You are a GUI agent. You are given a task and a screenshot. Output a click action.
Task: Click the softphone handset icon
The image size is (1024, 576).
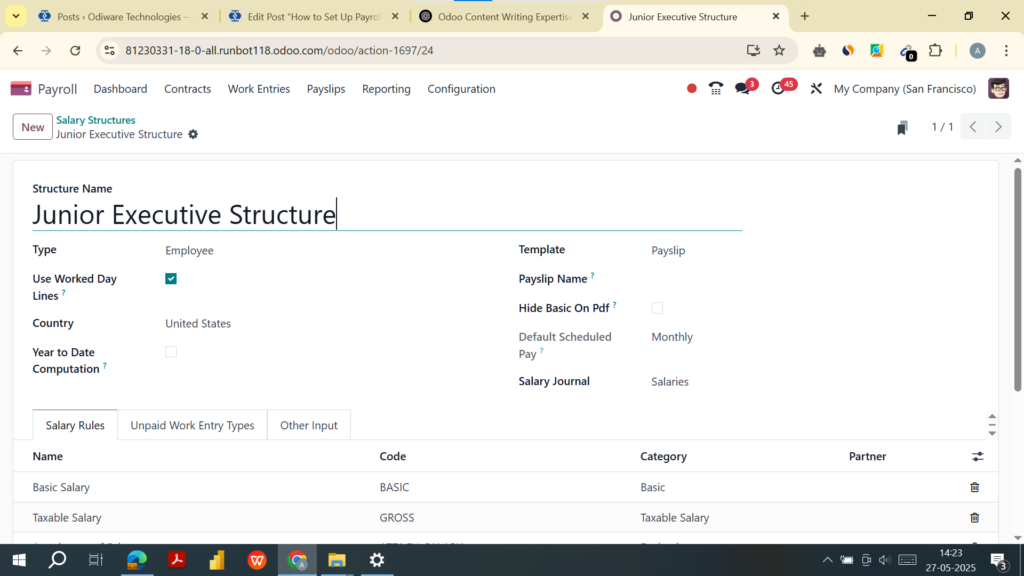pos(715,88)
